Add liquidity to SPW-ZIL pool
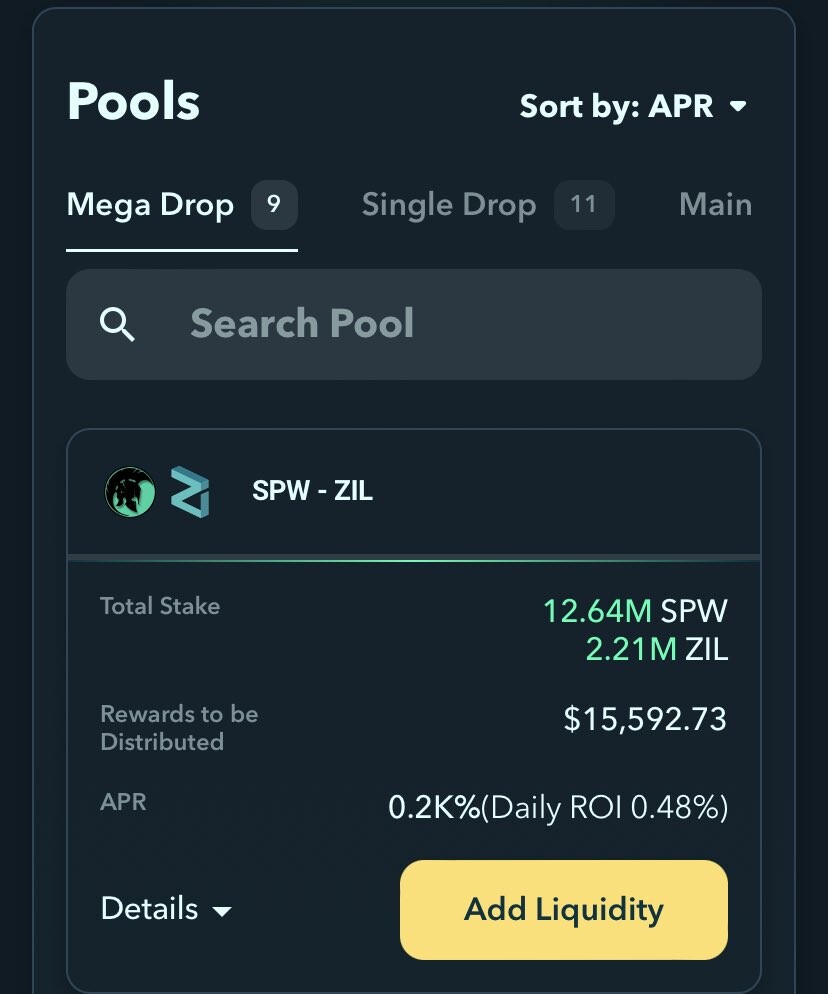Image resolution: width=828 pixels, height=994 pixels. tap(564, 909)
